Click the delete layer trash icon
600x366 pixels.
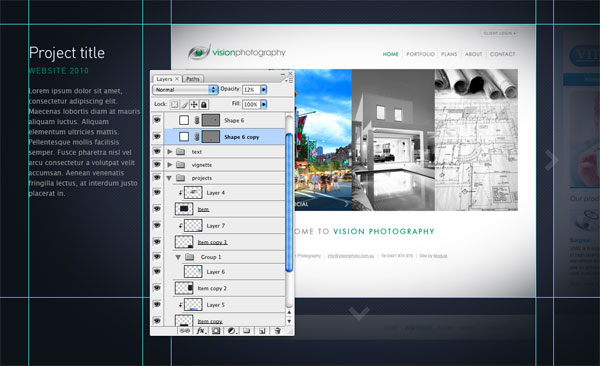coord(278,331)
